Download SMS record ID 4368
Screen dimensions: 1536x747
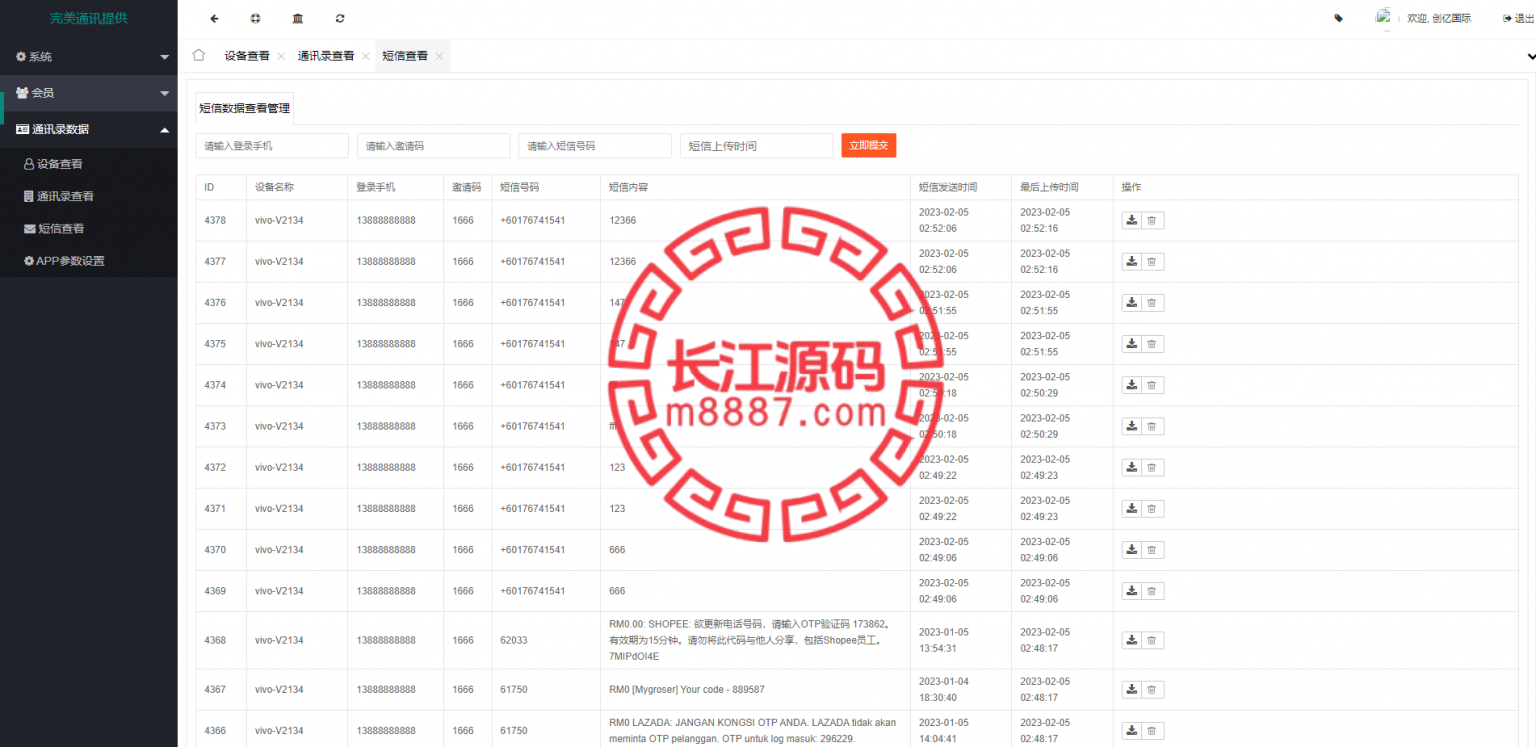(x=1132, y=640)
